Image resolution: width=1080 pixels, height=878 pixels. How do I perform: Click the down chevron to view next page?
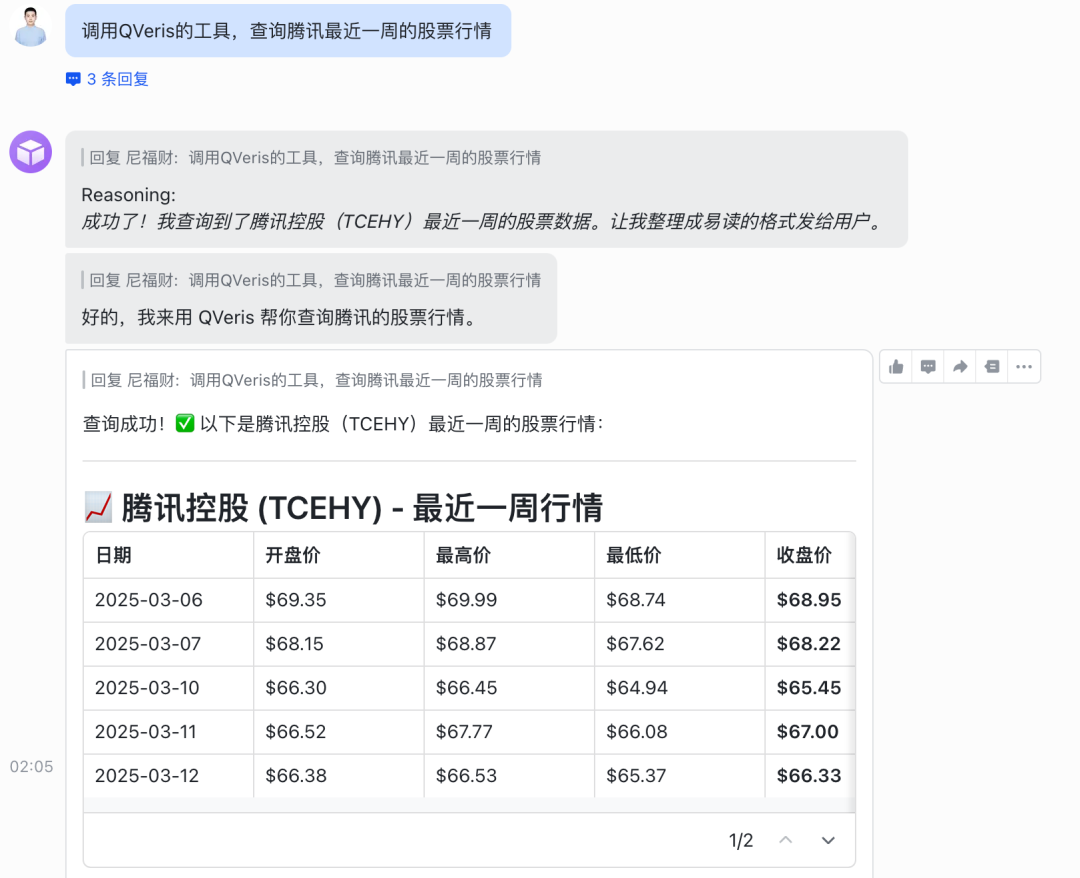(x=828, y=840)
